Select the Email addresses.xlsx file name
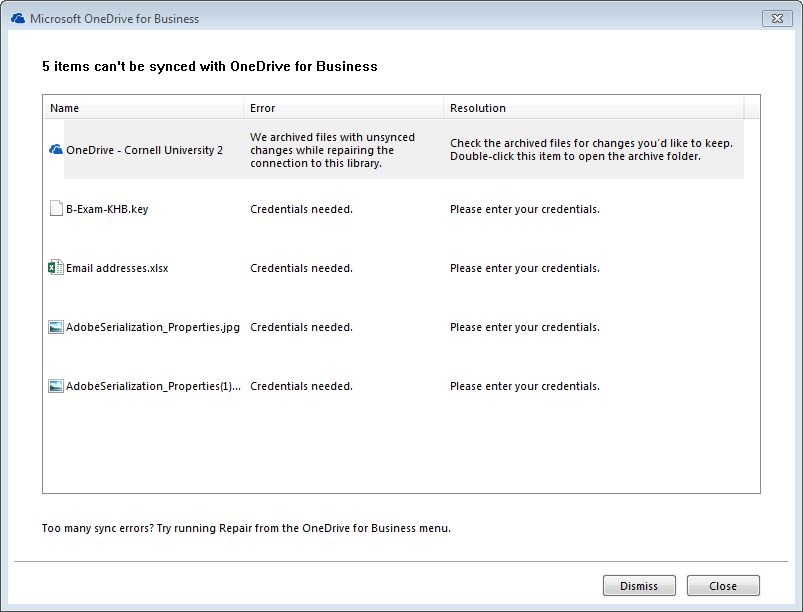Viewport: 803px width, 612px height. 117,268
